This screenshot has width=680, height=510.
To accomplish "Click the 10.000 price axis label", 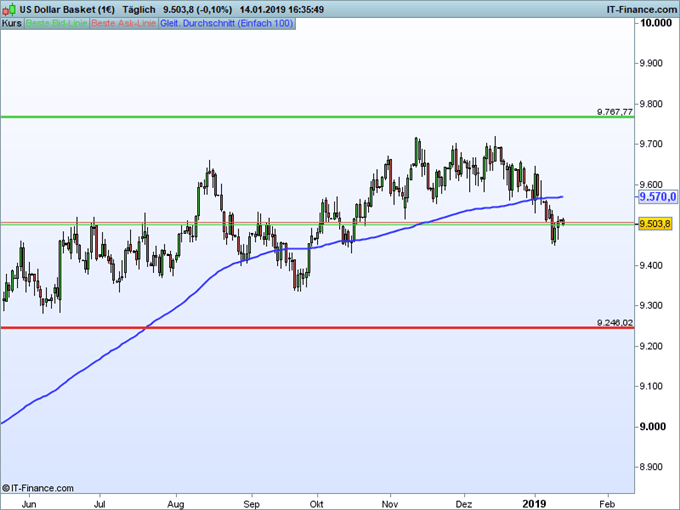I will pos(656,23).
